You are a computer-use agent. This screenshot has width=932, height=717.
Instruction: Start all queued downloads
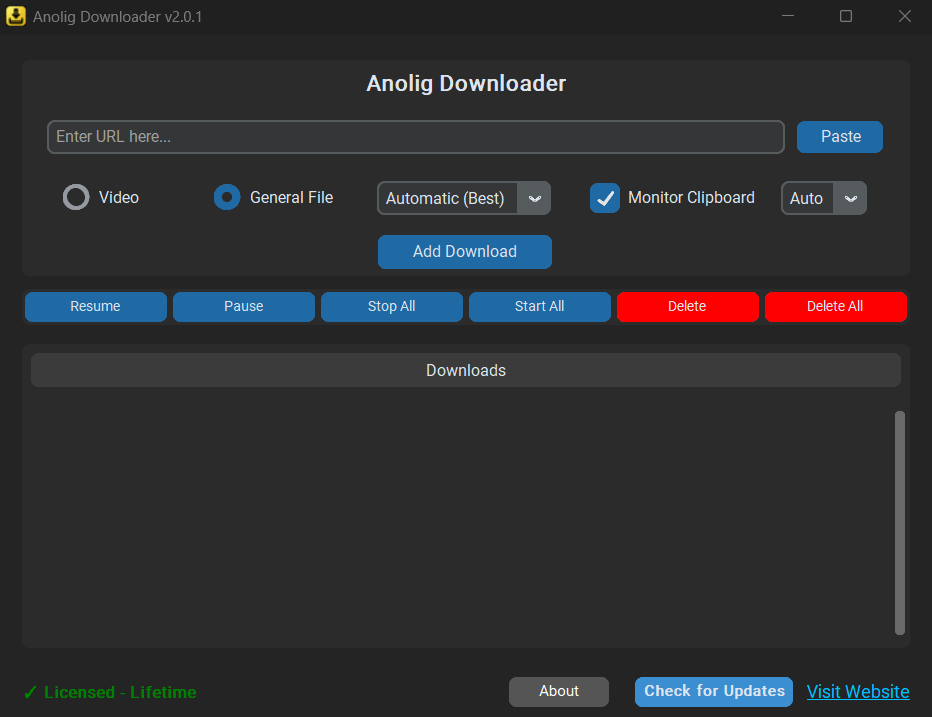click(x=539, y=306)
